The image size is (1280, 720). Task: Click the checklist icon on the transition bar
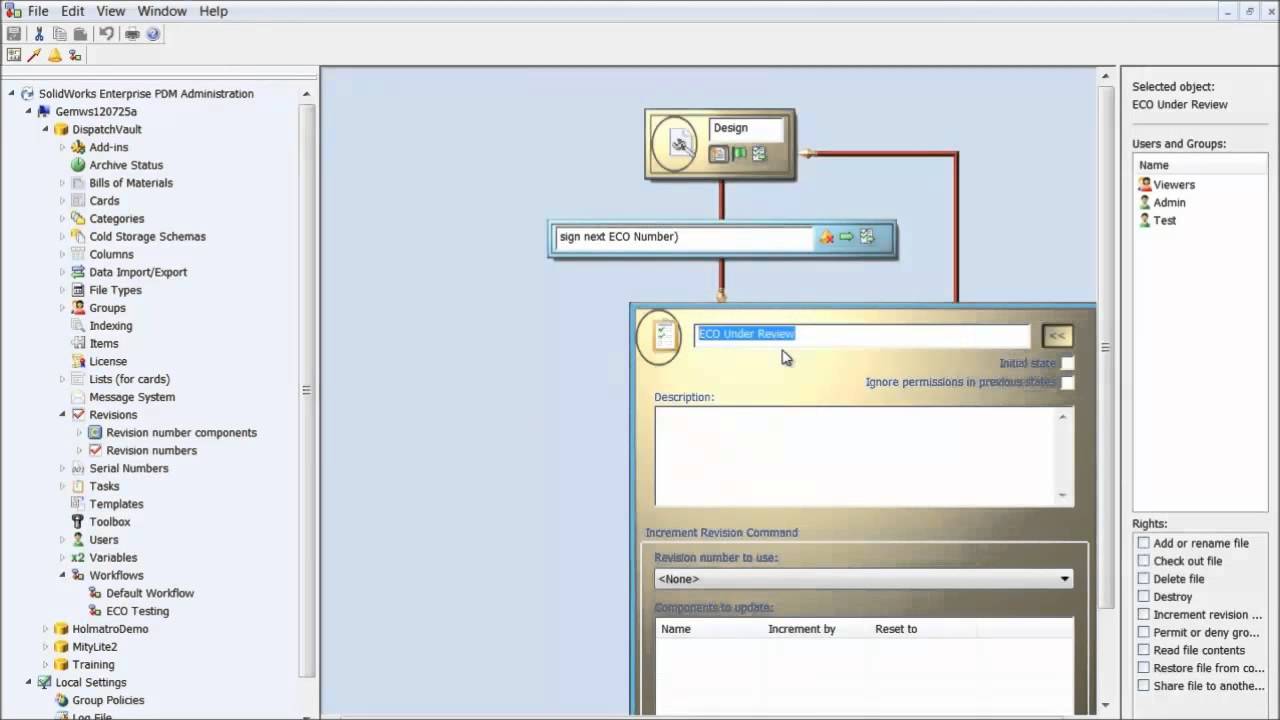(867, 237)
